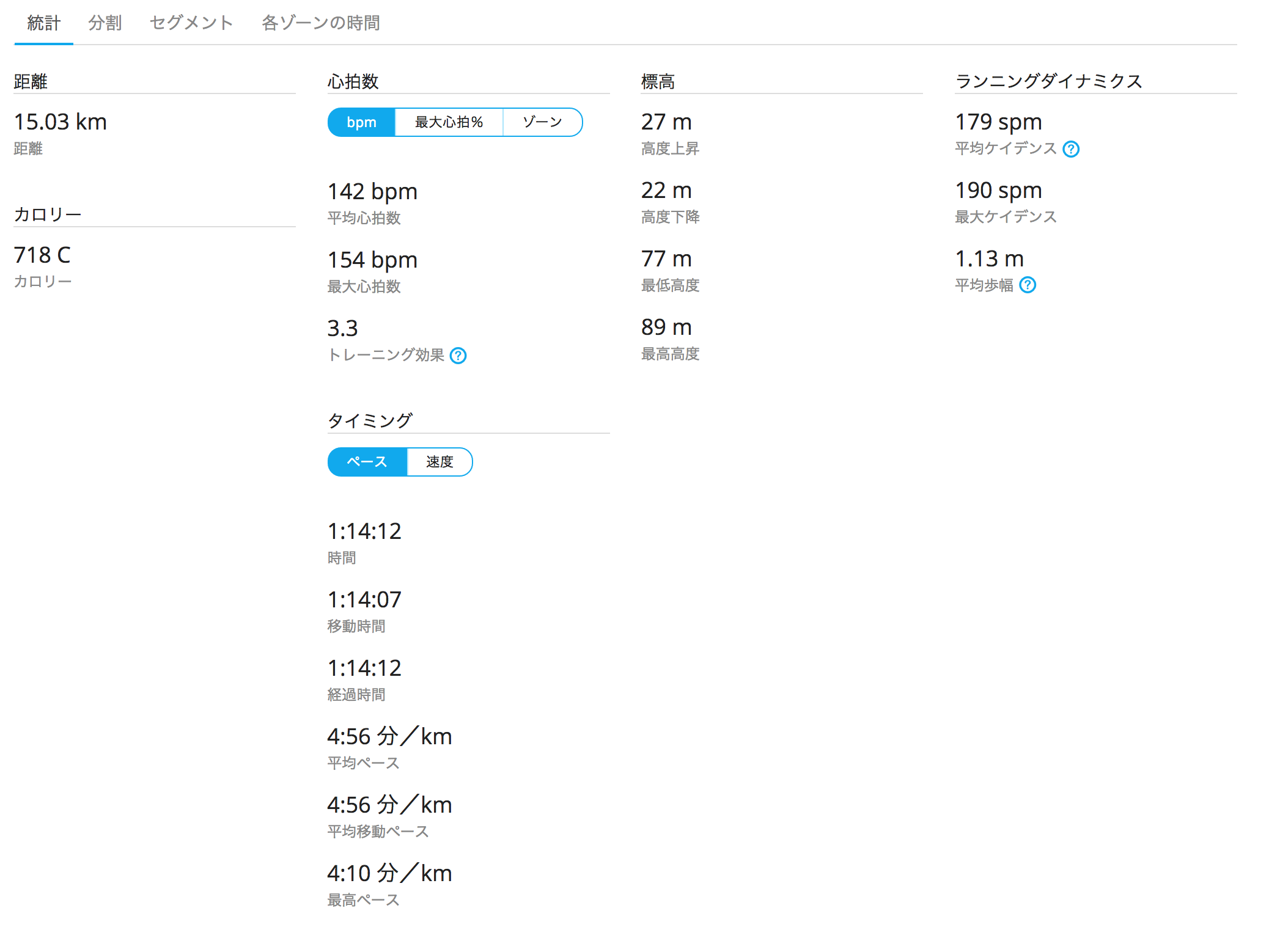Click the 718 C calorie value

[x=42, y=255]
